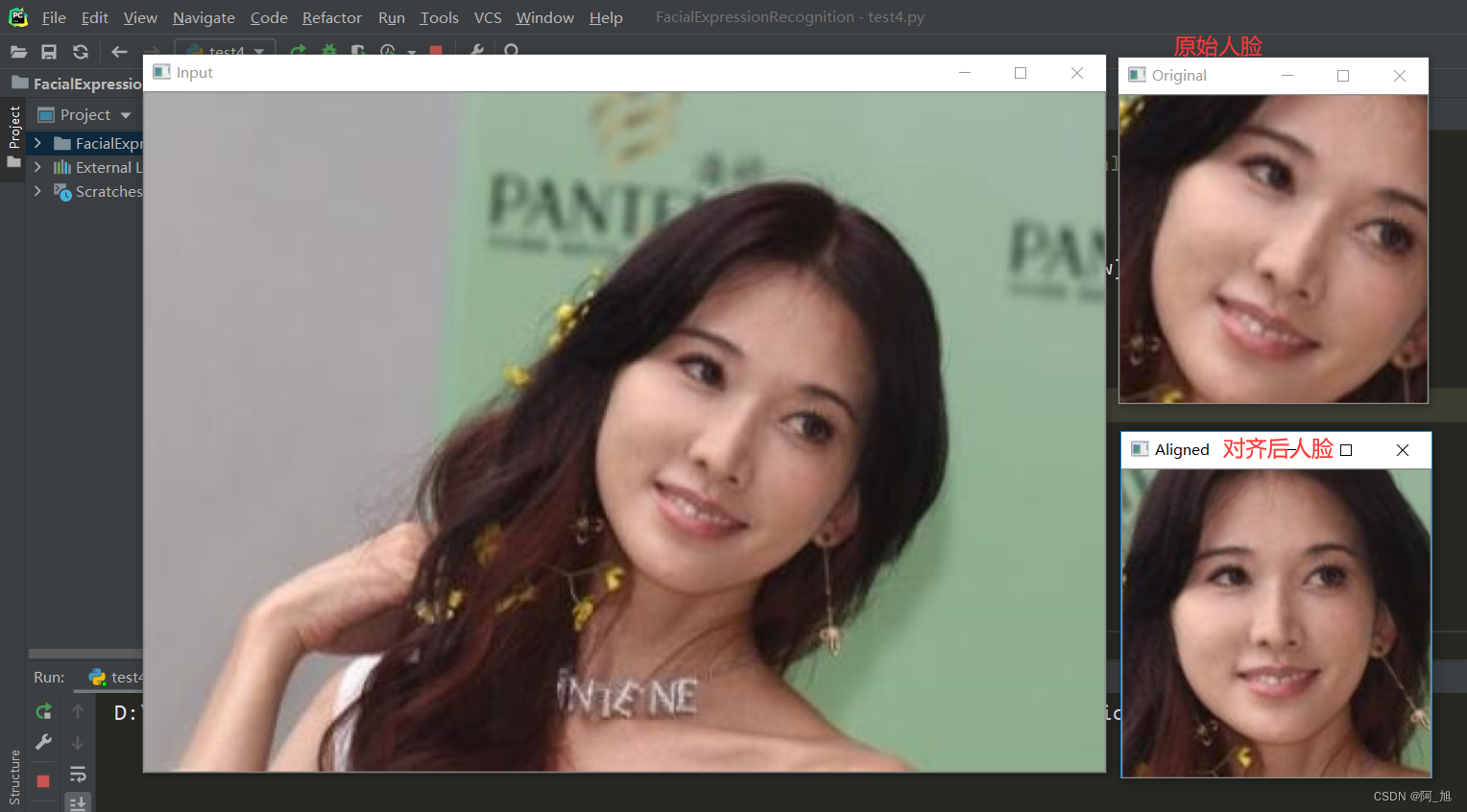Click the 'Run:' label
Image resolution: width=1467 pixels, height=812 pixels.
point(49,677)
